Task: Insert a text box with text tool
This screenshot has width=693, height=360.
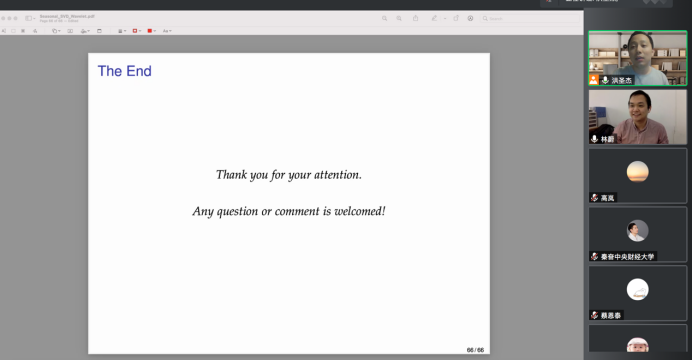Action: (x=70, y=31)
